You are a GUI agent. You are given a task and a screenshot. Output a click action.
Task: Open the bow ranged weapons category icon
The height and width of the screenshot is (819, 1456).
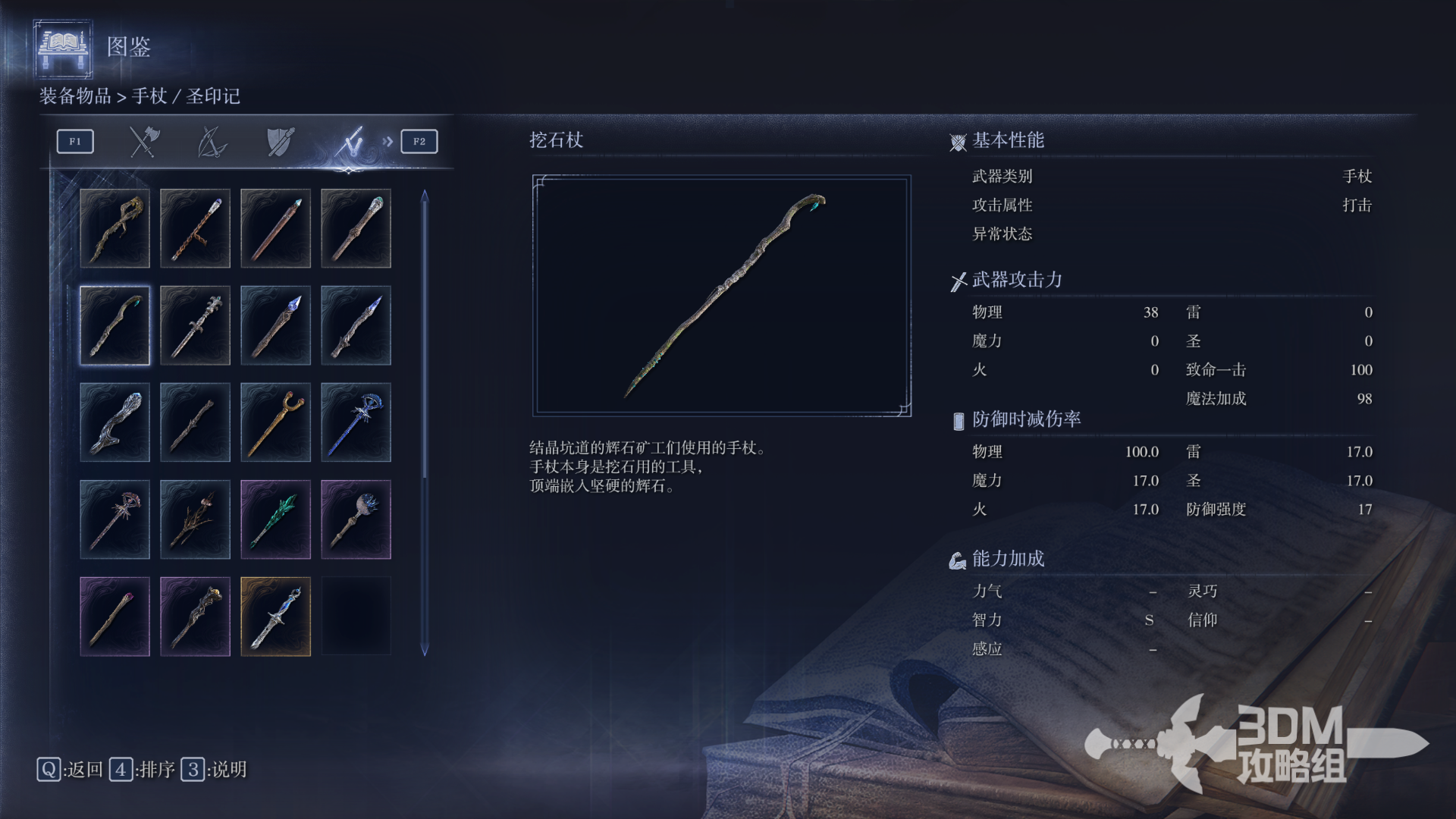(x=212, y=142)
